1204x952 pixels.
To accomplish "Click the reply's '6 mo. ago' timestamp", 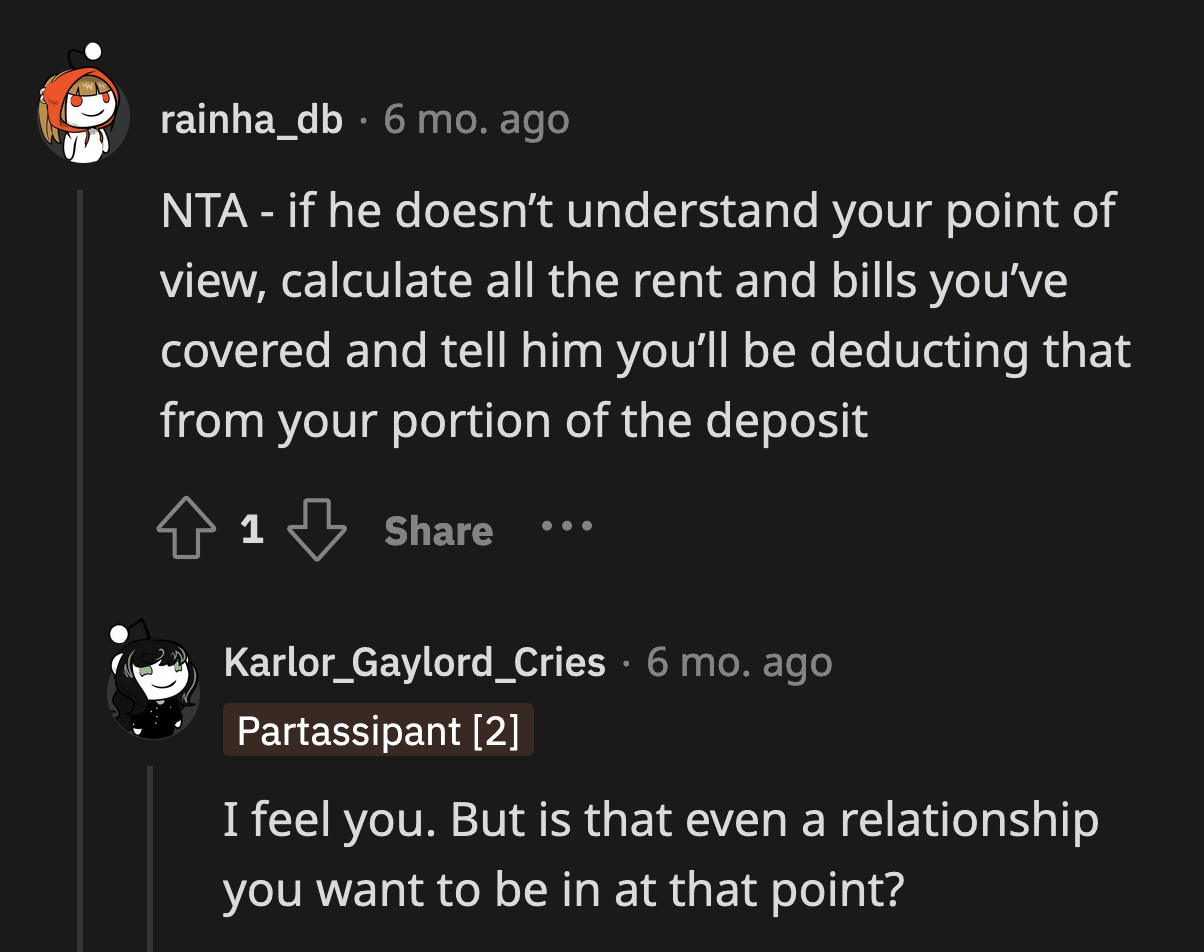I will click(x=739, y=661).
